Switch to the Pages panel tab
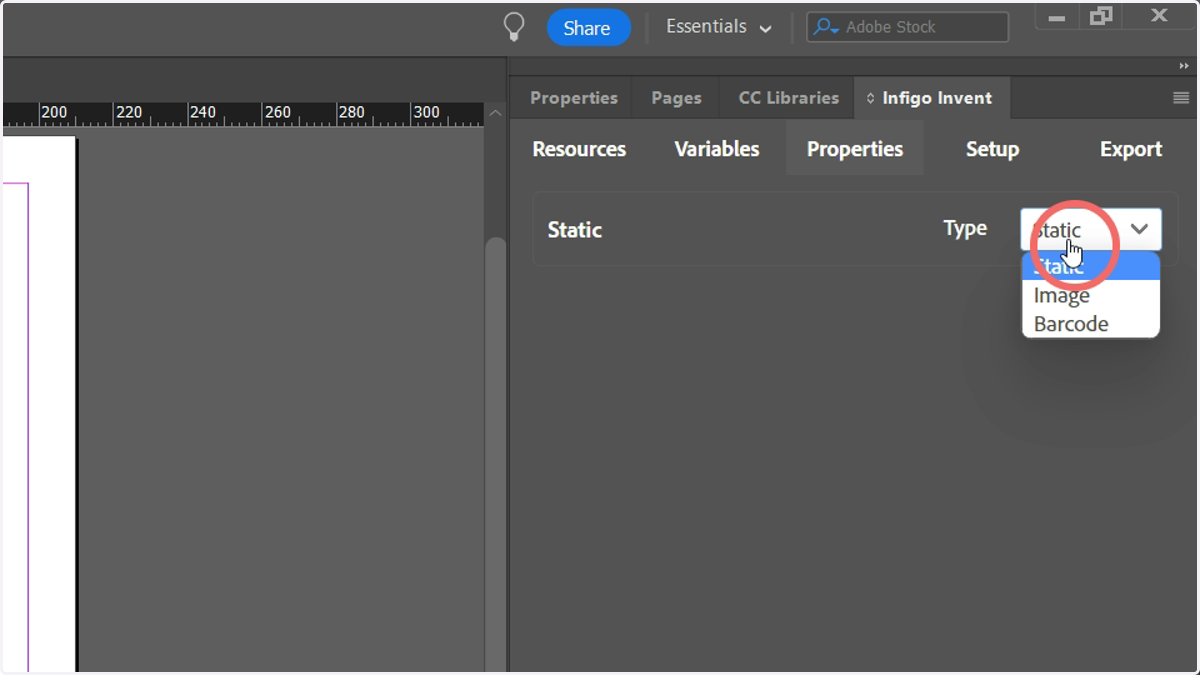Image resolution: width=1200 pixels, height=675 pixels. 676,98
